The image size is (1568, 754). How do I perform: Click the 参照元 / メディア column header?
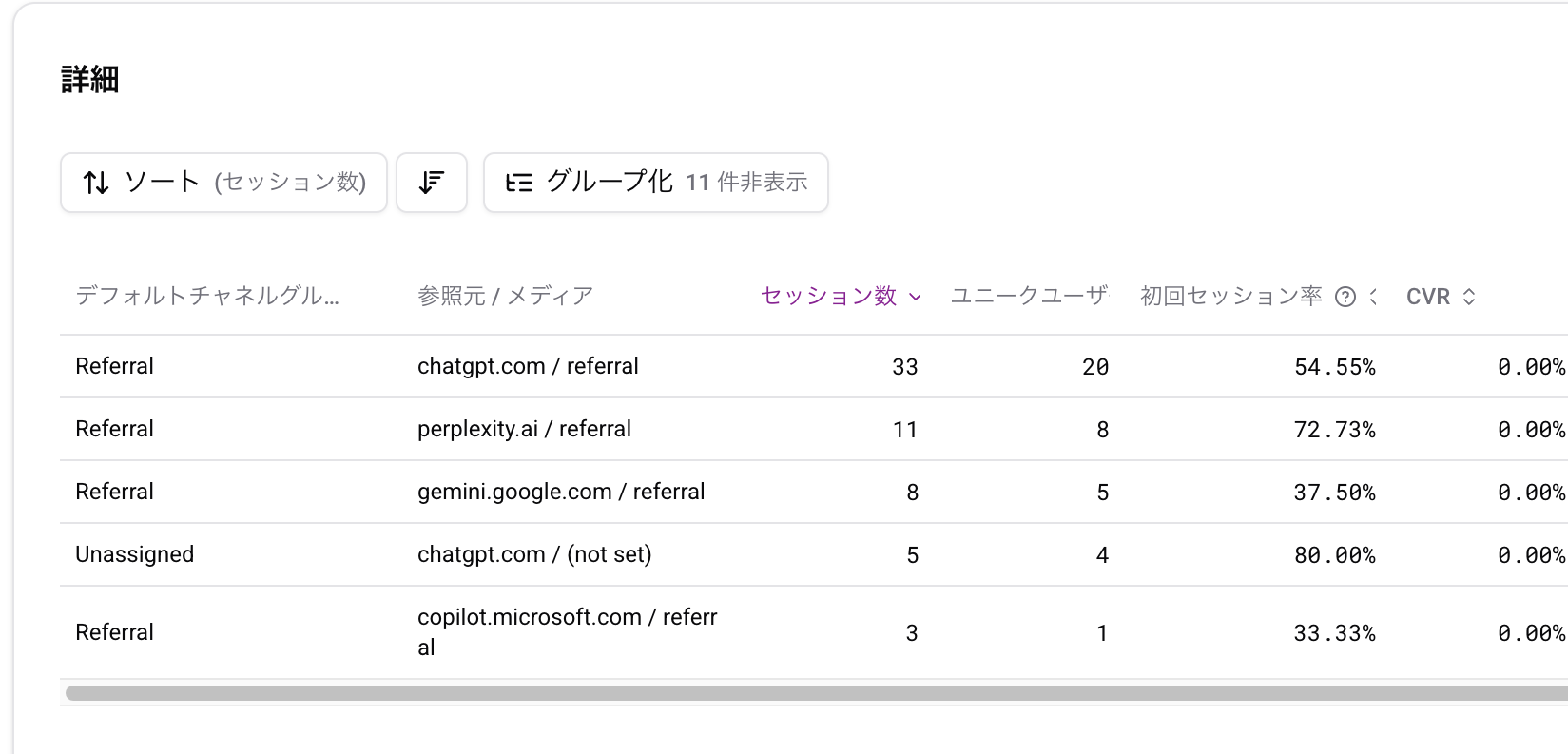505,296
